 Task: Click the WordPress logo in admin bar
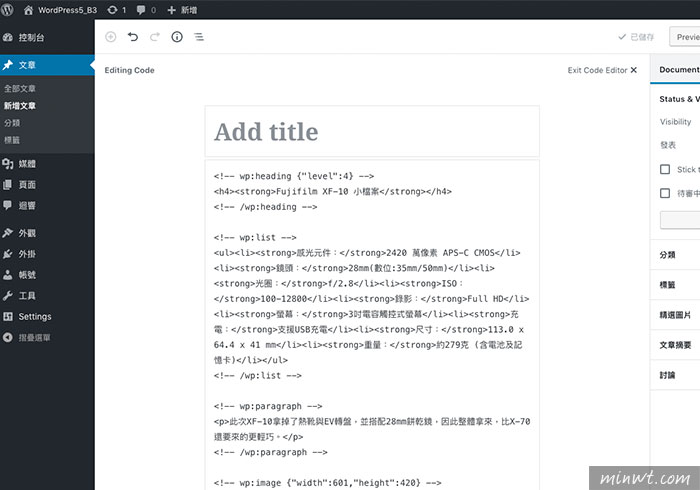tap(8, 9)
